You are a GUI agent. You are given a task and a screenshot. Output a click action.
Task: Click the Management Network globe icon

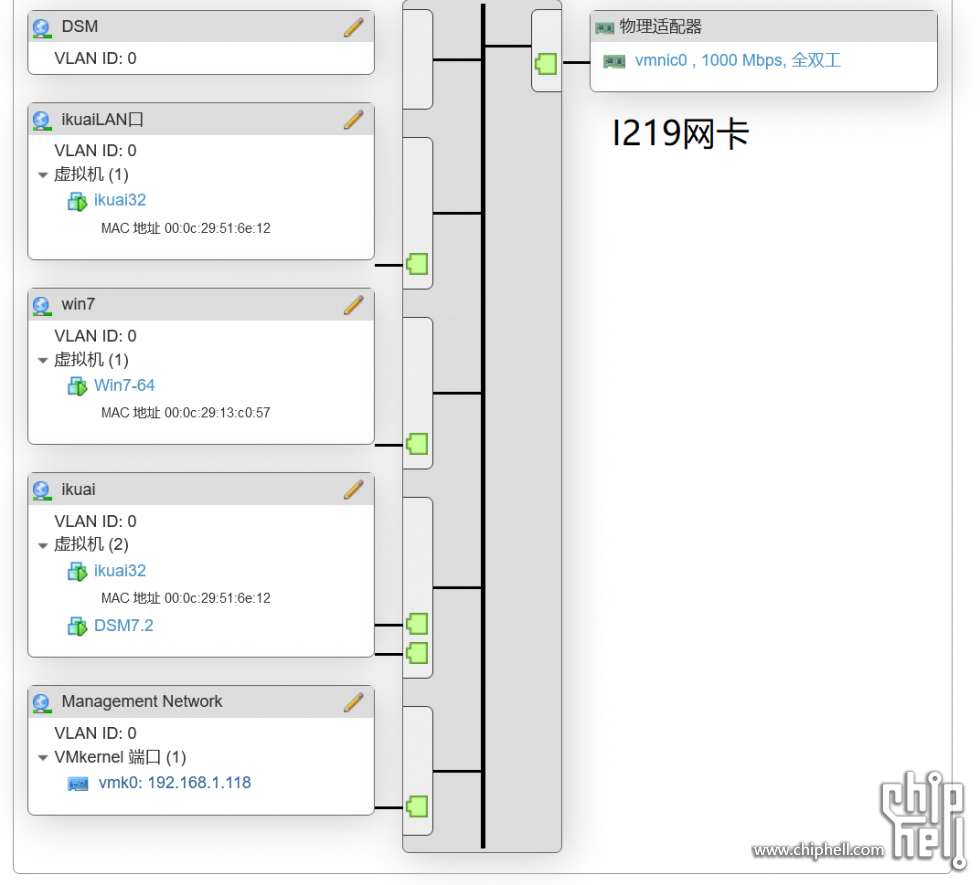[x=42, y=703]
